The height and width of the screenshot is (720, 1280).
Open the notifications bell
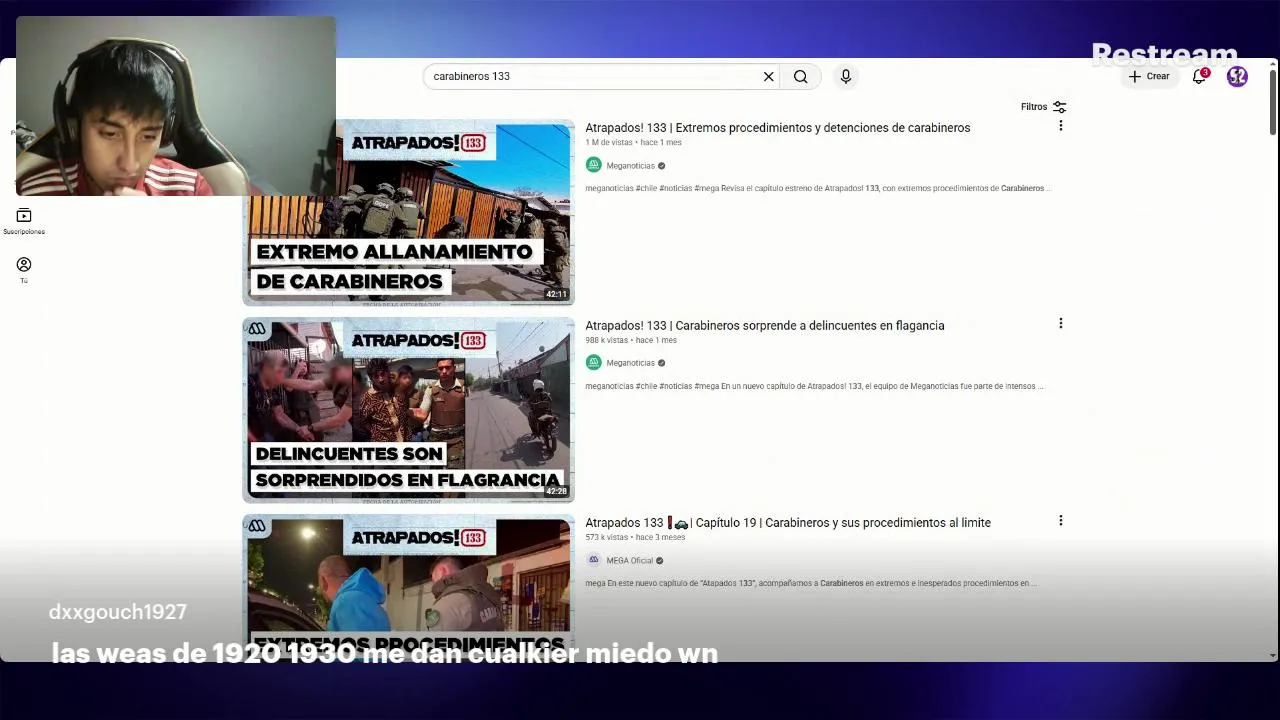click(x=1199, y=76)
